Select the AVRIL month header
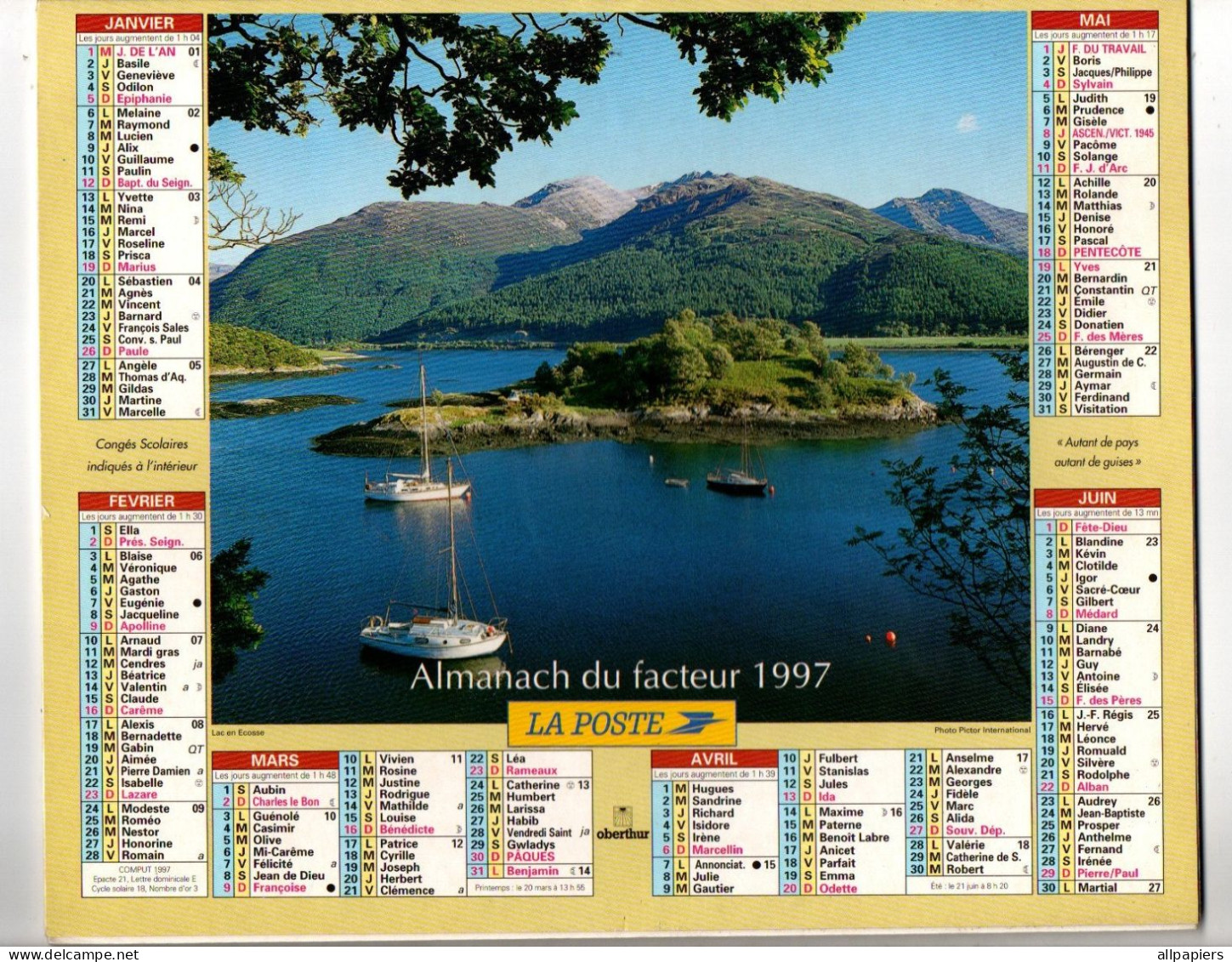 [714, 759]
